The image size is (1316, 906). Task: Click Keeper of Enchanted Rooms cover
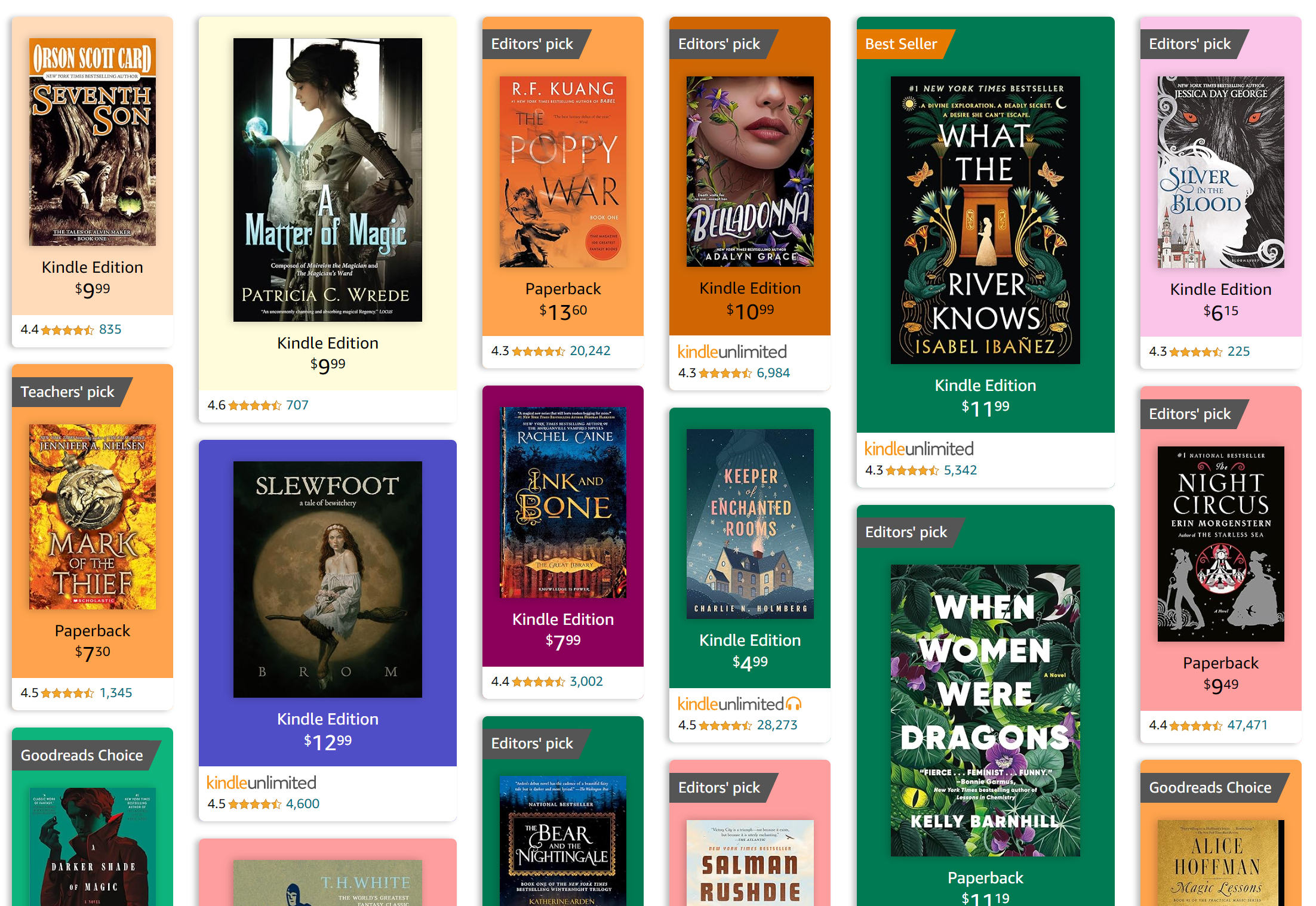[x=750, y=524]
